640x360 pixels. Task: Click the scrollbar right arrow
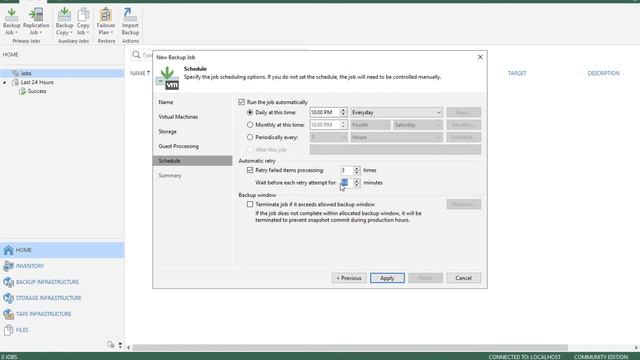[x=636, y=348]
